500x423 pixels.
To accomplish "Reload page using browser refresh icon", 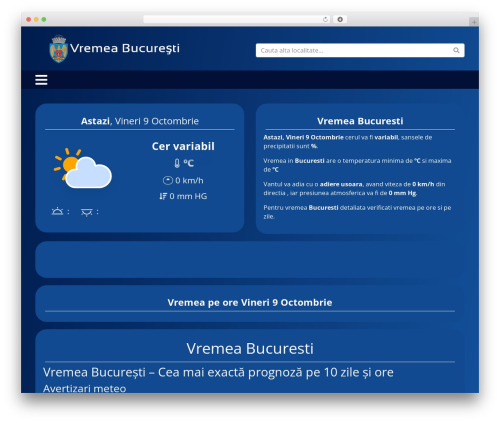I will 325,20.
